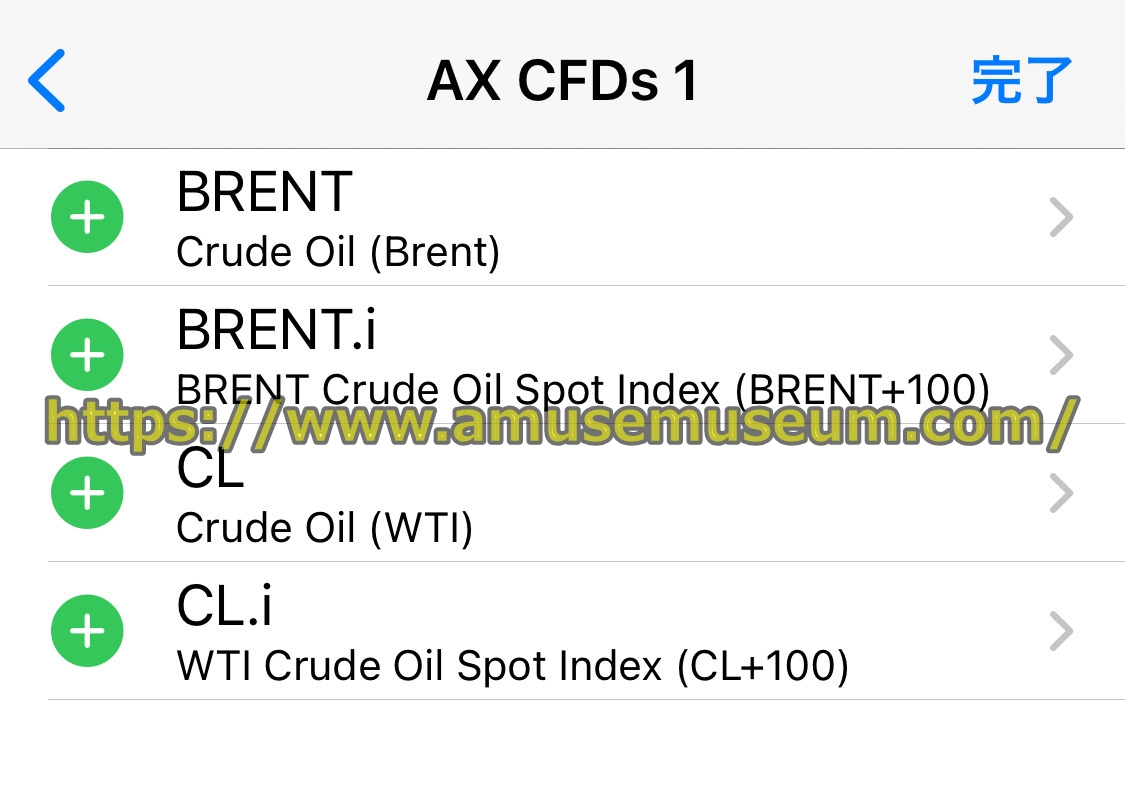
Task: Open CL.i details via its chevron
Action: point(1061,631)
